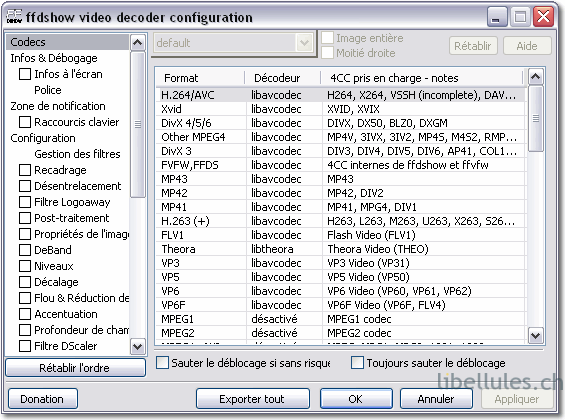Viewport: 565px width, 420px height.
Task: Open decoder cell for the MPEG2 row
Action: 274,333
